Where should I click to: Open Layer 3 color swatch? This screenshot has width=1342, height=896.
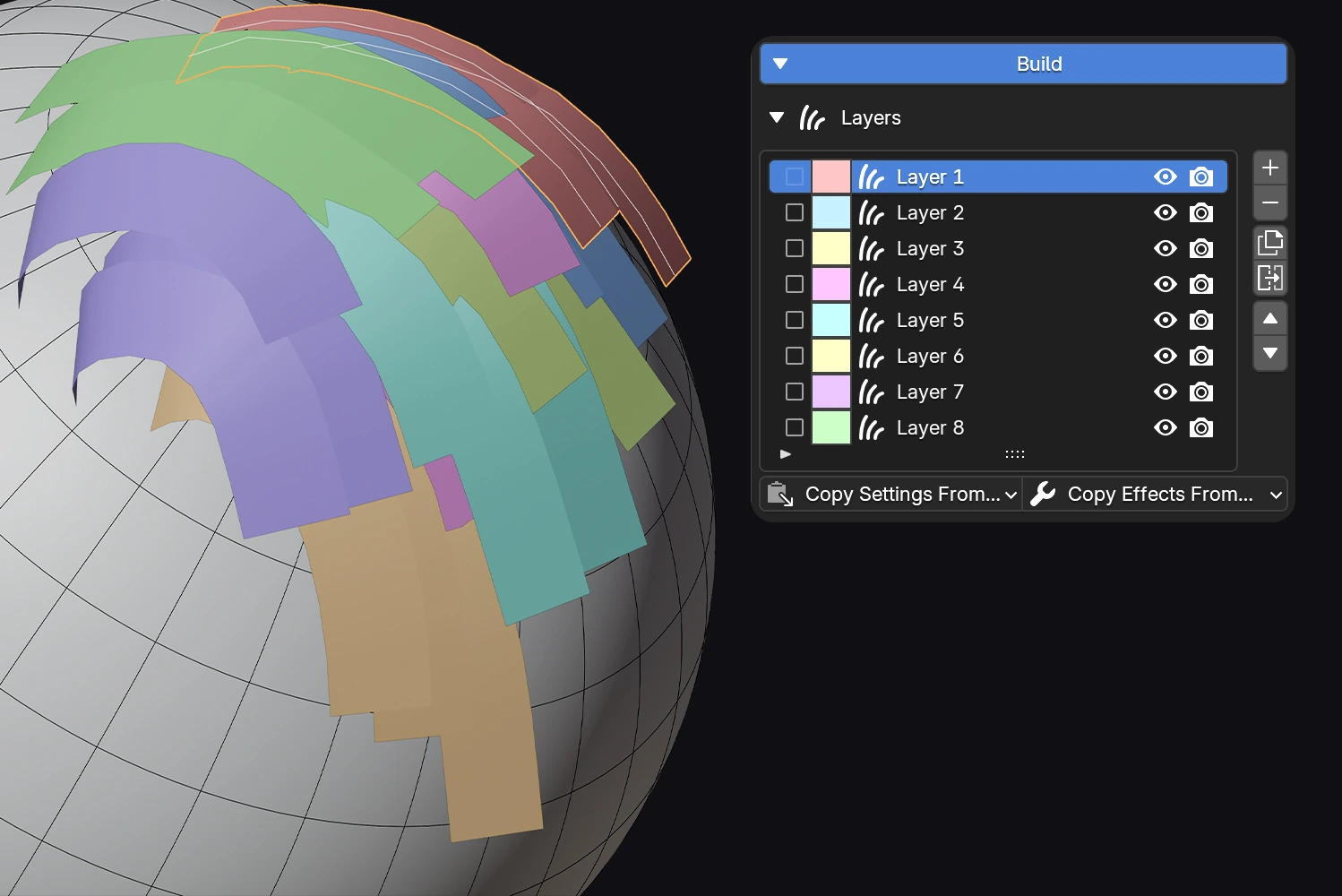point(831,248)
